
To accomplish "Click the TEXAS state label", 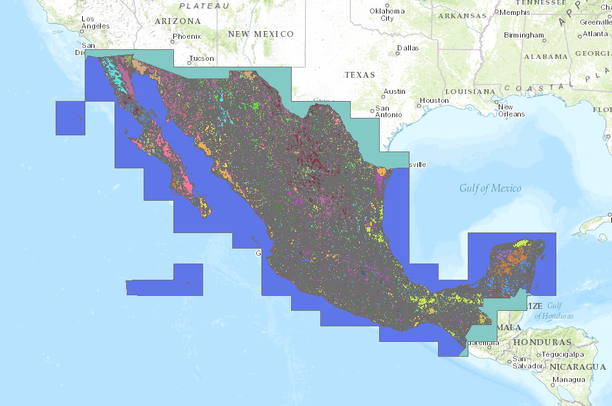I will [x=359, y=75].
